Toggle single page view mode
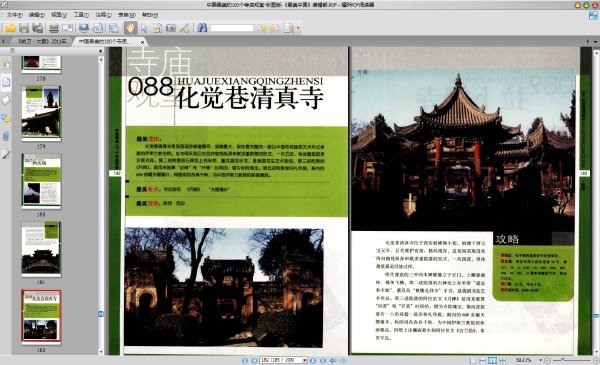 [x=473, y=360]
